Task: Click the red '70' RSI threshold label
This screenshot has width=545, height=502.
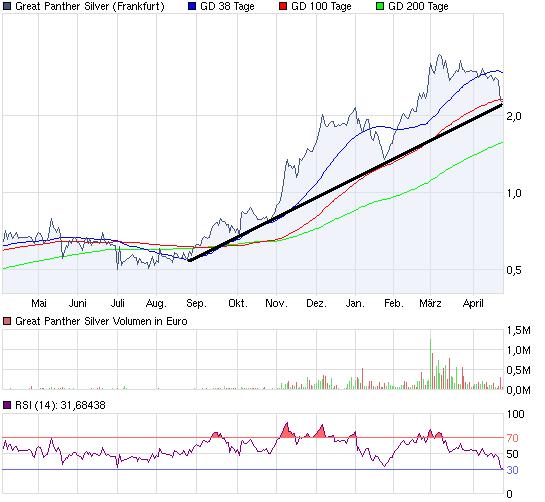Action: (x=512, y=438)
